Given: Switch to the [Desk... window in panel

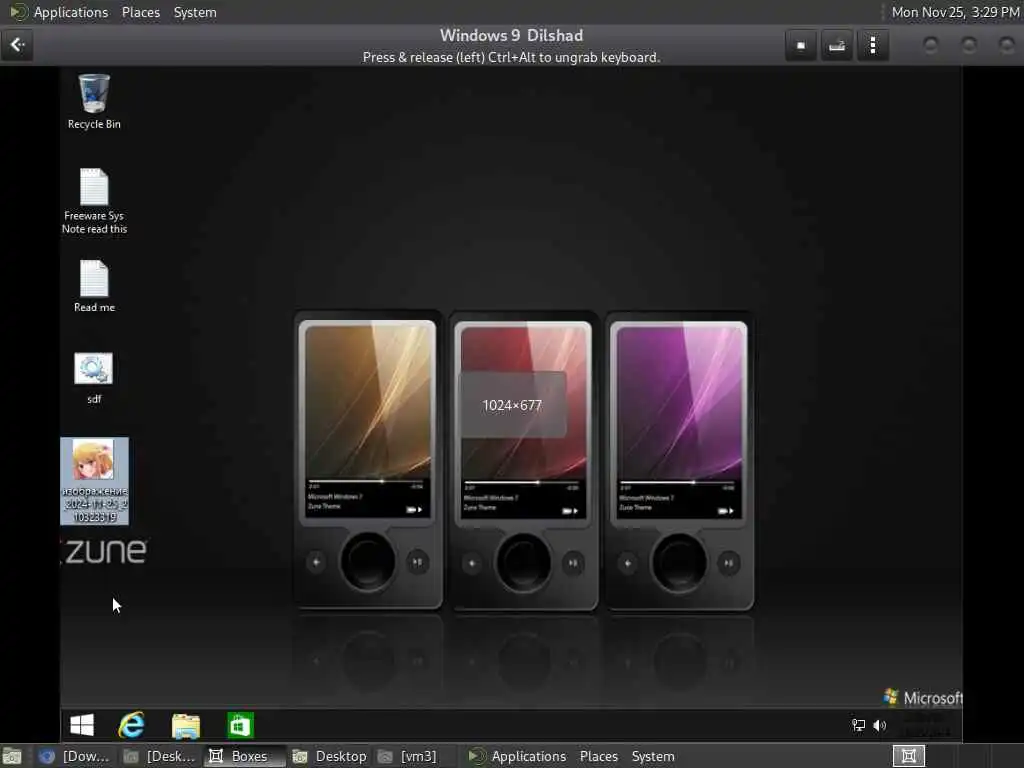Looking at the screenshot, I should 160,756.
